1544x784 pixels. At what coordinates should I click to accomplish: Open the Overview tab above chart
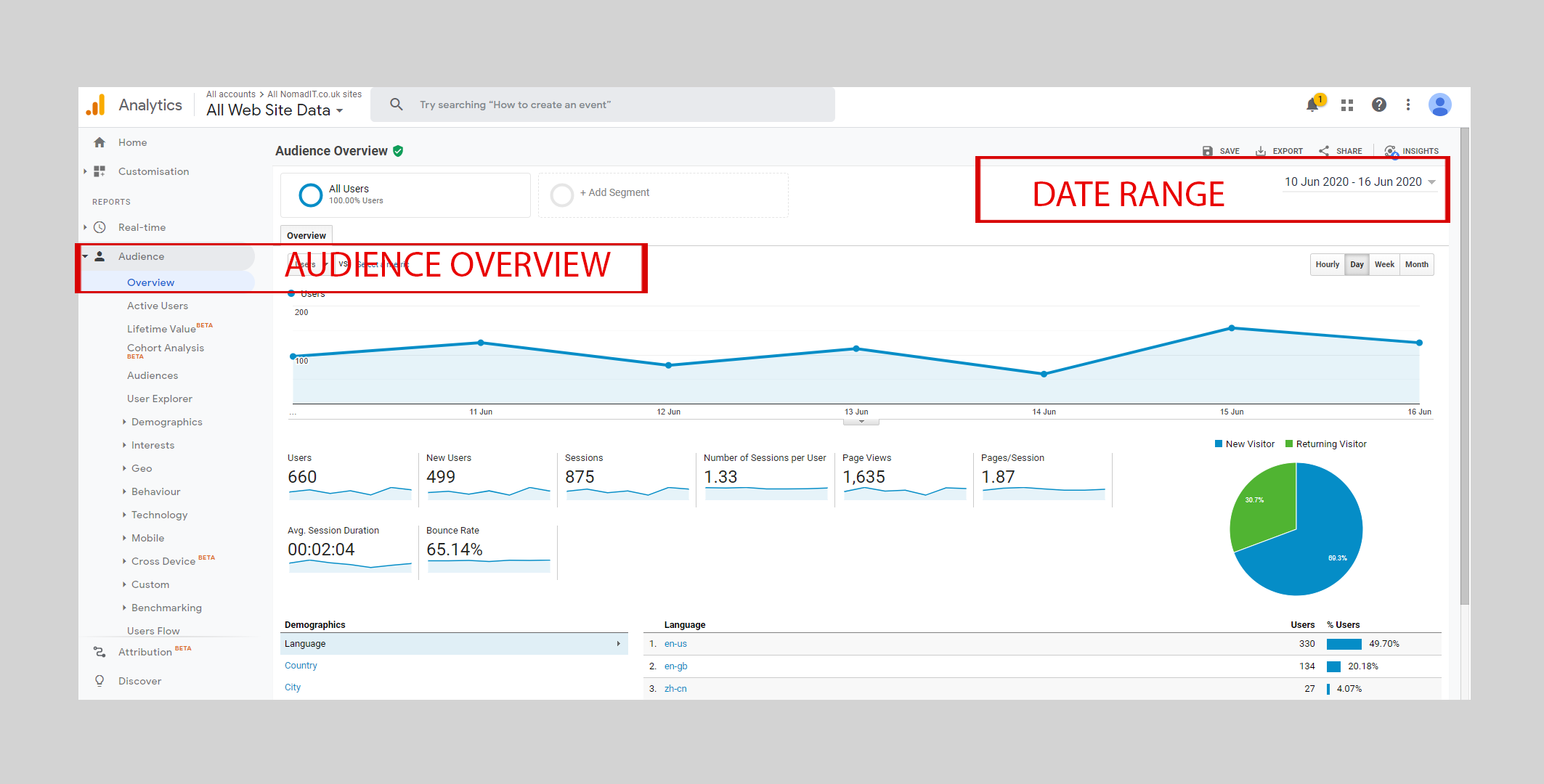tap(306, 236)
